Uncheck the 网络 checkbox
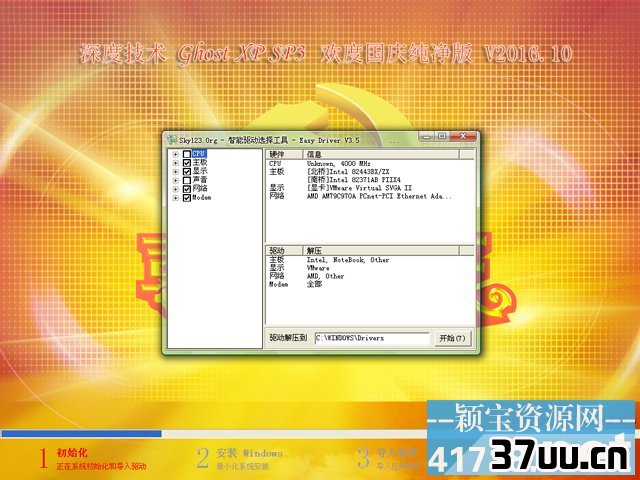The image size is (640, 480). [x=187, y=189]
